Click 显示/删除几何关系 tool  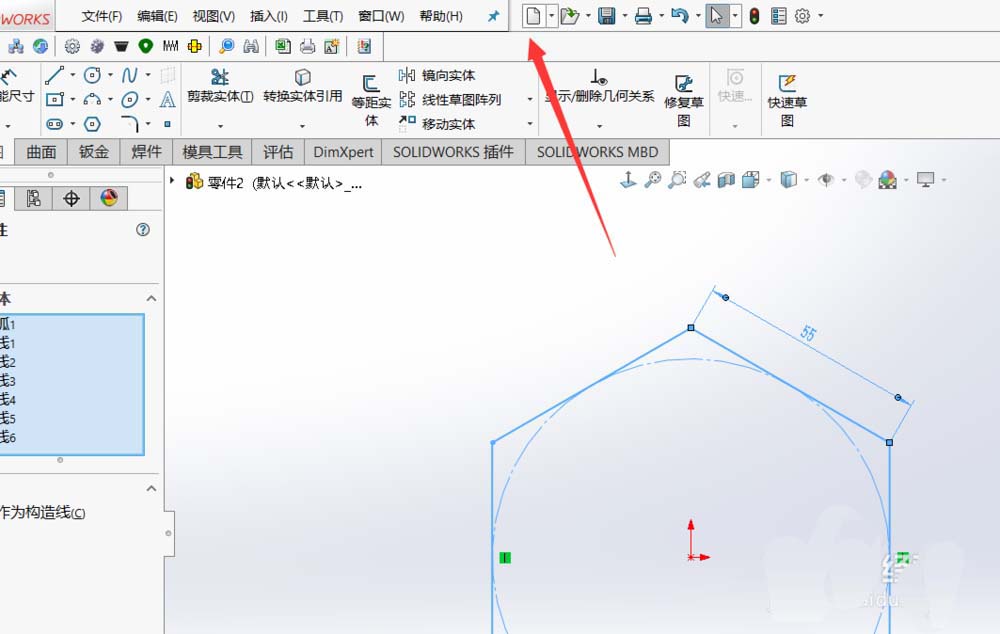(x=599, y=86)
